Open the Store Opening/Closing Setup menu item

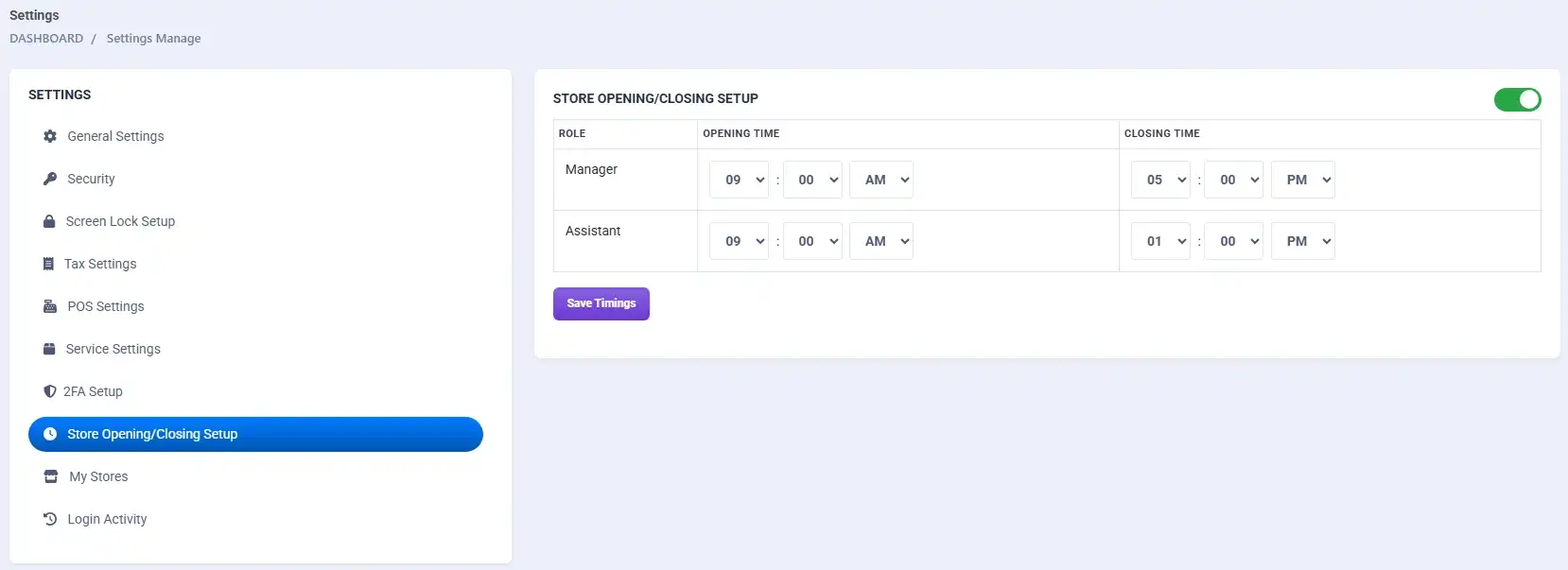255,434
